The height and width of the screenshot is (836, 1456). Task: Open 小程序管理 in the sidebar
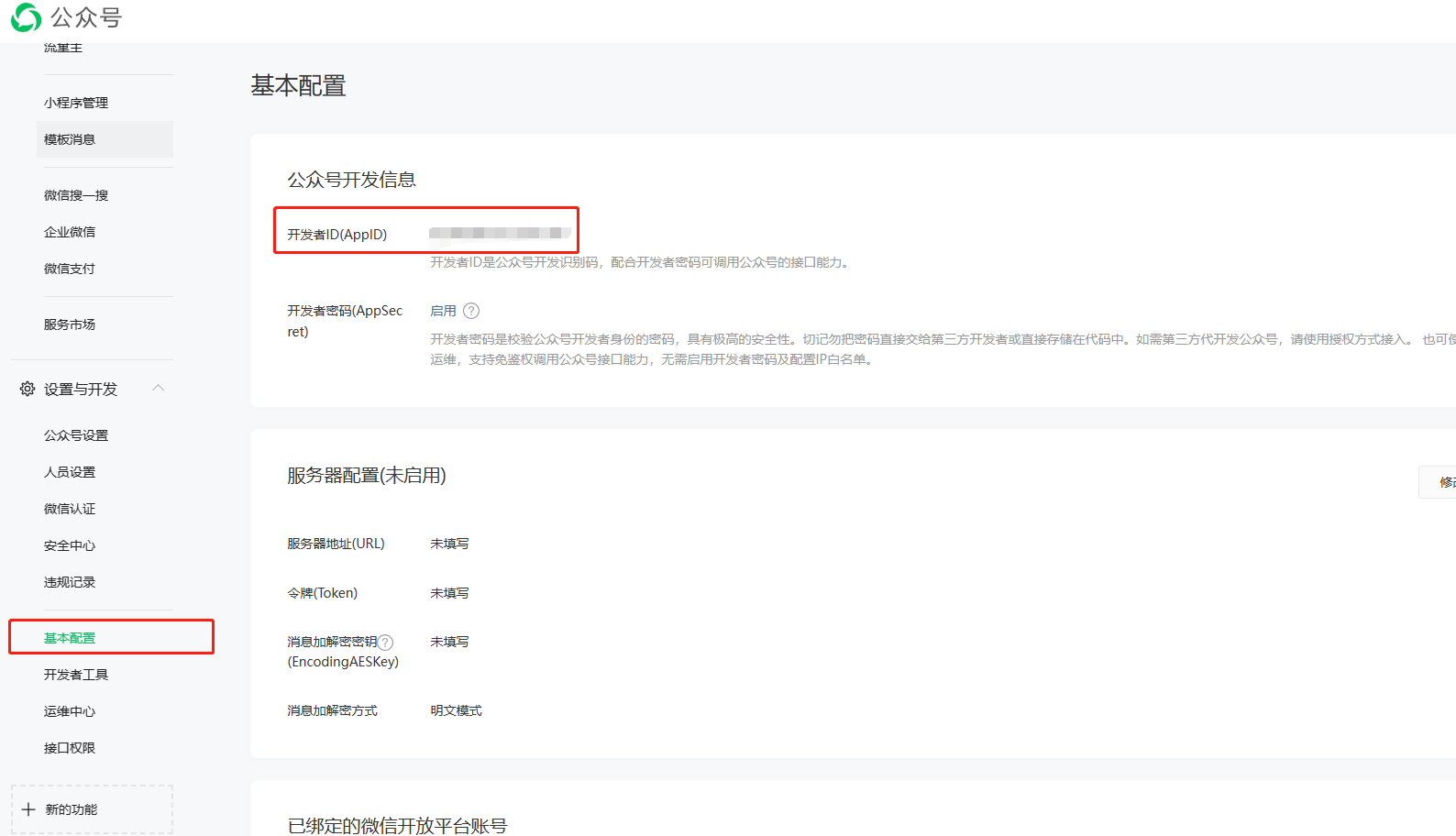pyautogui.click(x=76, y=103)
